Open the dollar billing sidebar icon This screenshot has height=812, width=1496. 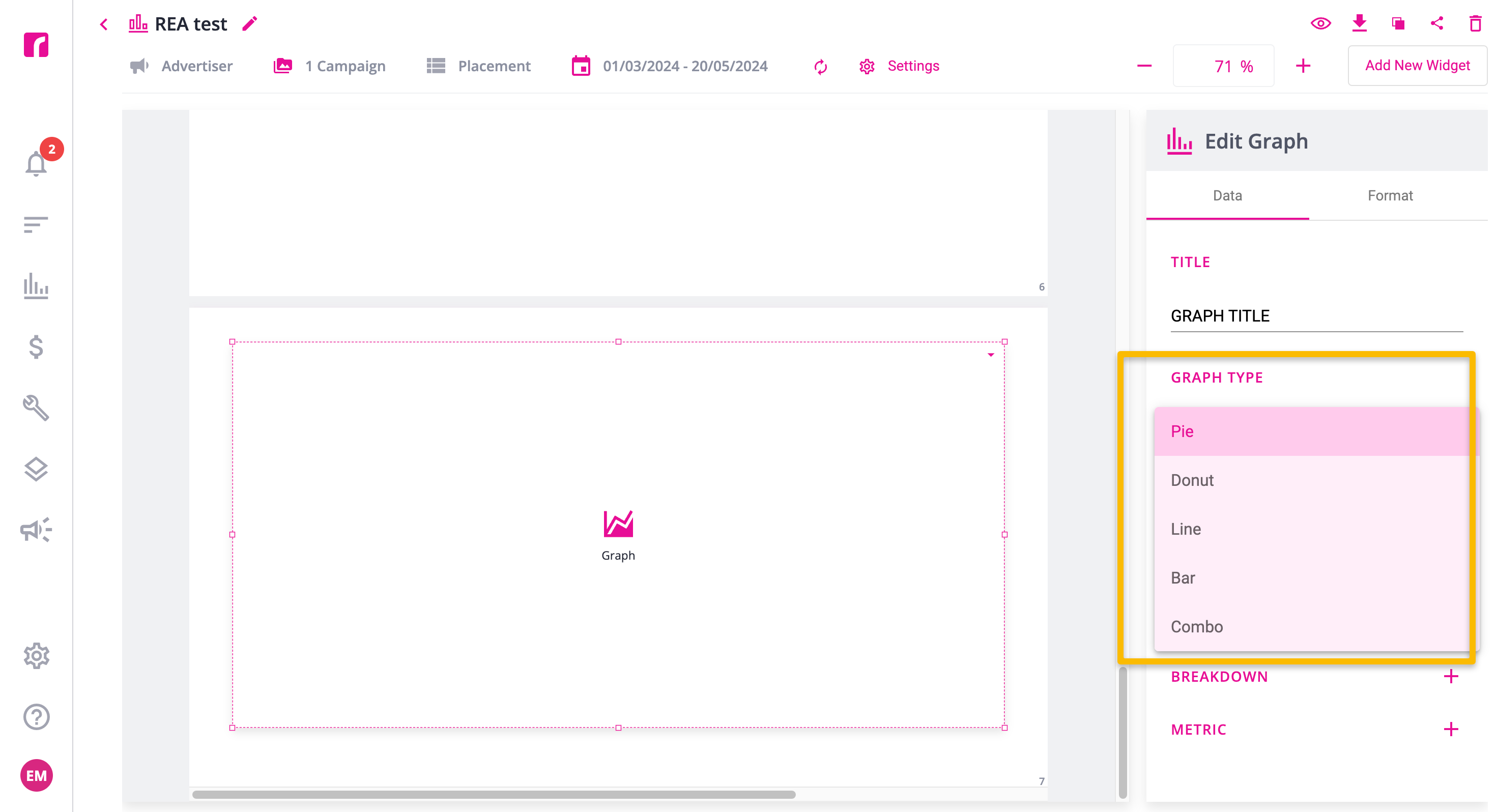[x=36, y=347]
